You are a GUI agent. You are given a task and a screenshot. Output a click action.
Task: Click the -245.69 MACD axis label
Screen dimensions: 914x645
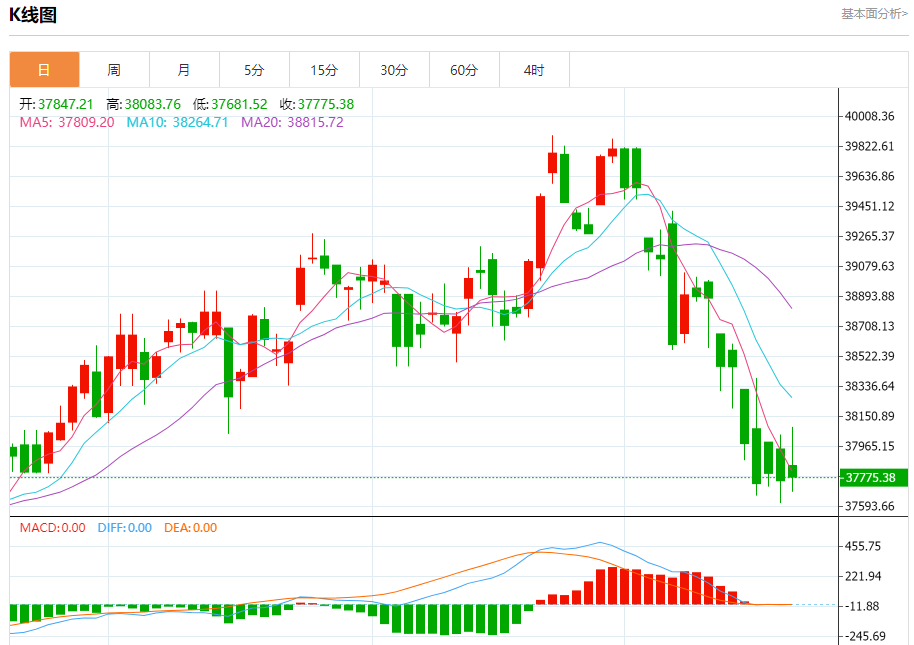pos(864,637)
